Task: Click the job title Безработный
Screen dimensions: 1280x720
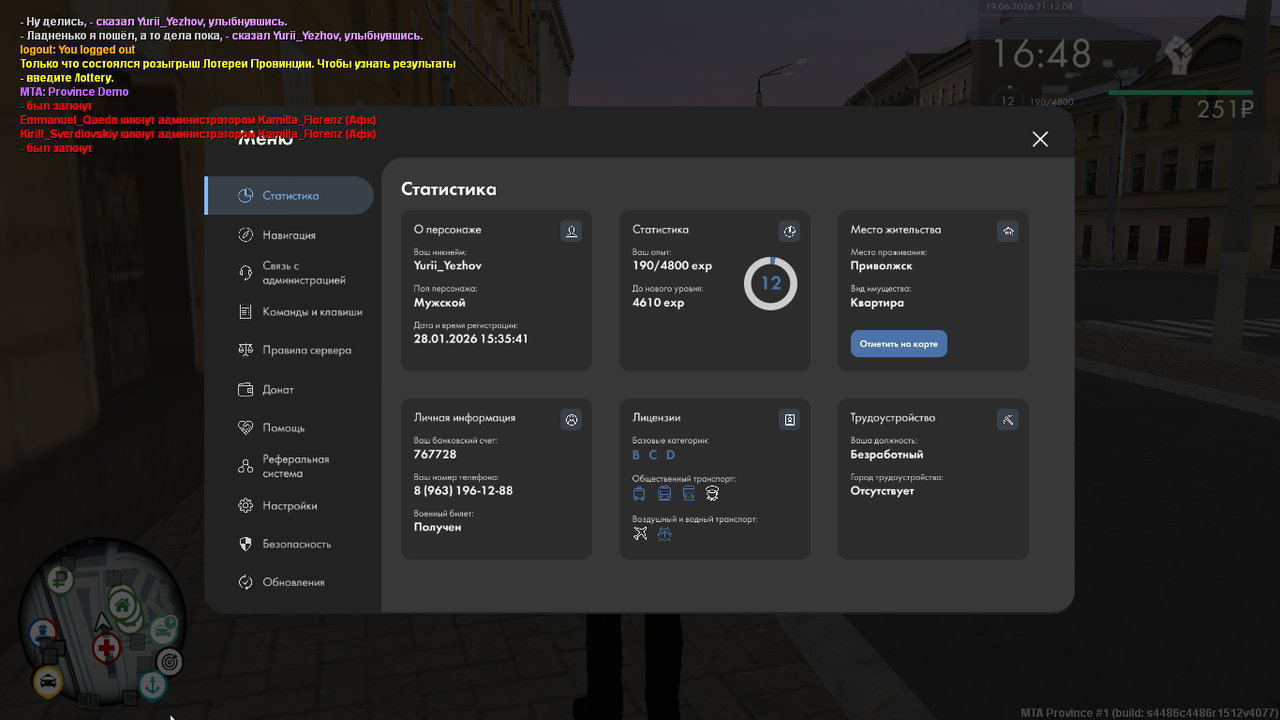Action: 887,454
